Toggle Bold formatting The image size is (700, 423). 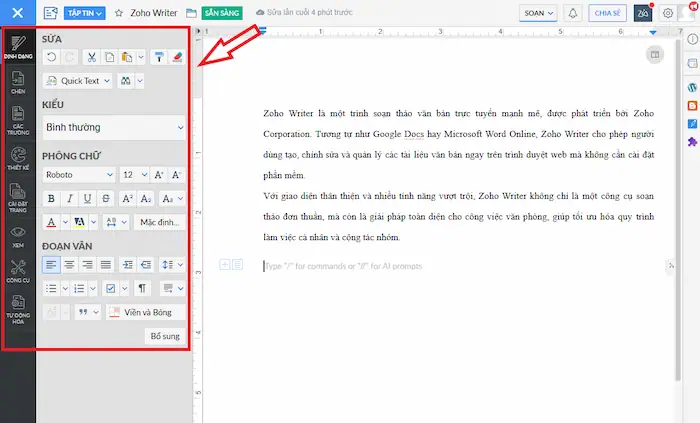(53, 198)
